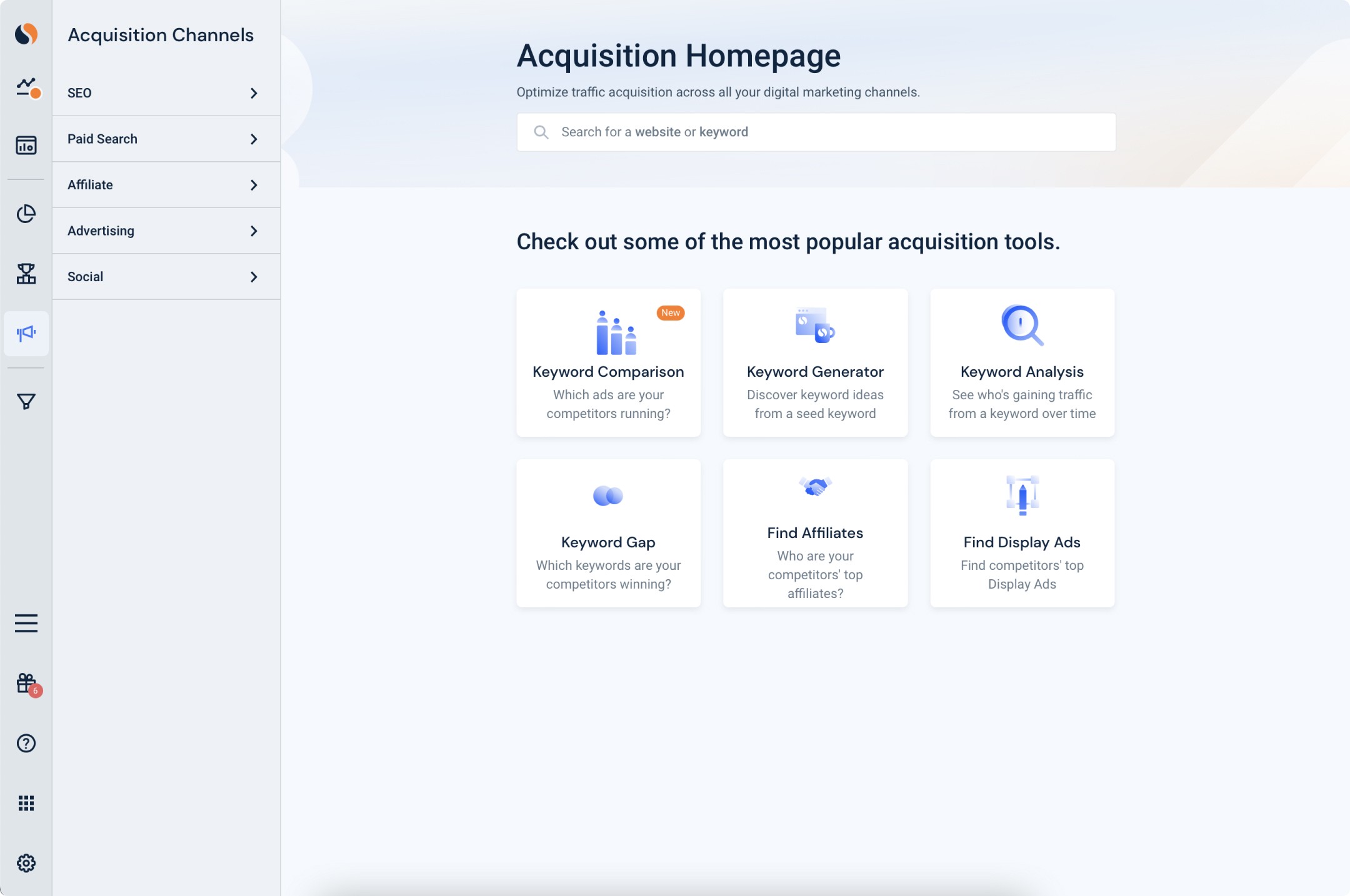Click the website or keyword search field
Viewport: 1350px width, 896px height.
pyautogui.click(x=816, y=132)
